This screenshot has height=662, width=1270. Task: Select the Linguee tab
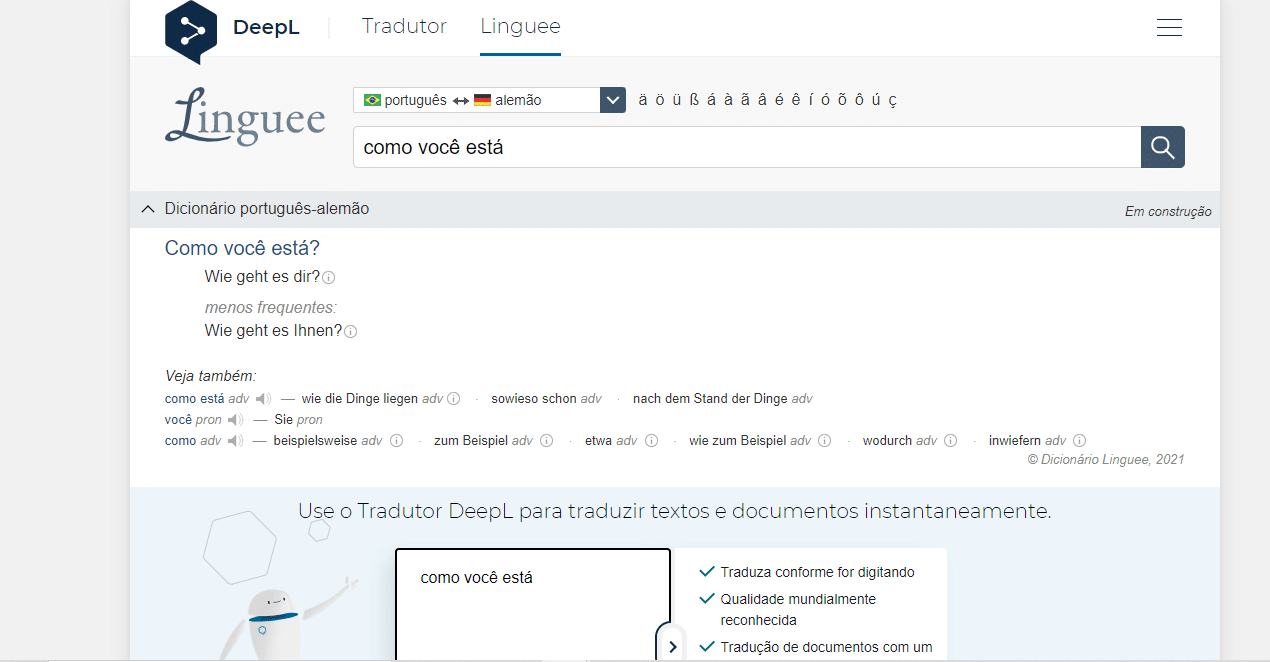pyautogui.click(x=520, y=26)
